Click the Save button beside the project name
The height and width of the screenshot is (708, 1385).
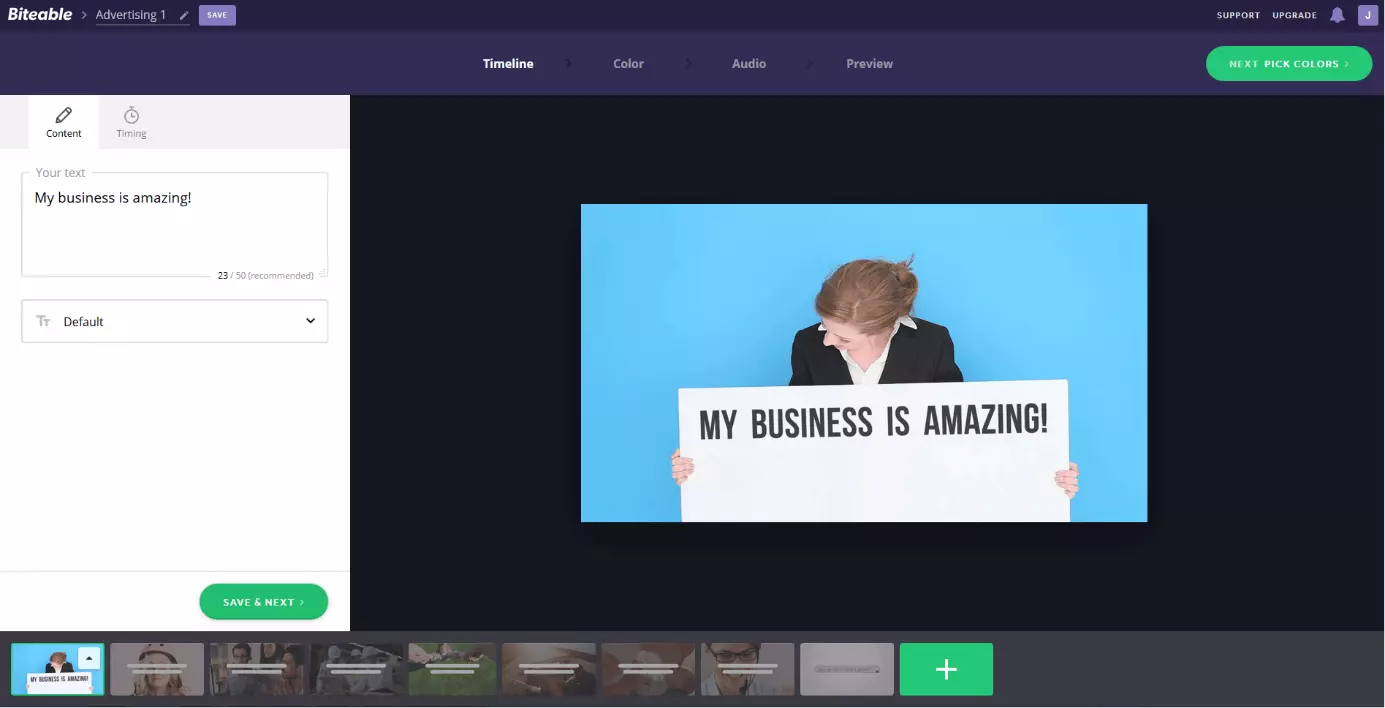point(217,15)
